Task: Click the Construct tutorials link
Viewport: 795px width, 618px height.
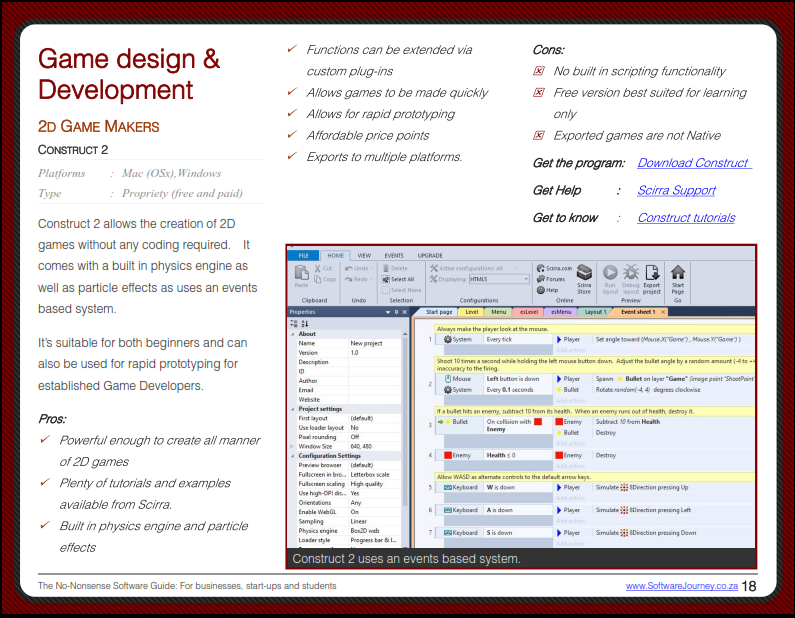Action: click(685, 217)
